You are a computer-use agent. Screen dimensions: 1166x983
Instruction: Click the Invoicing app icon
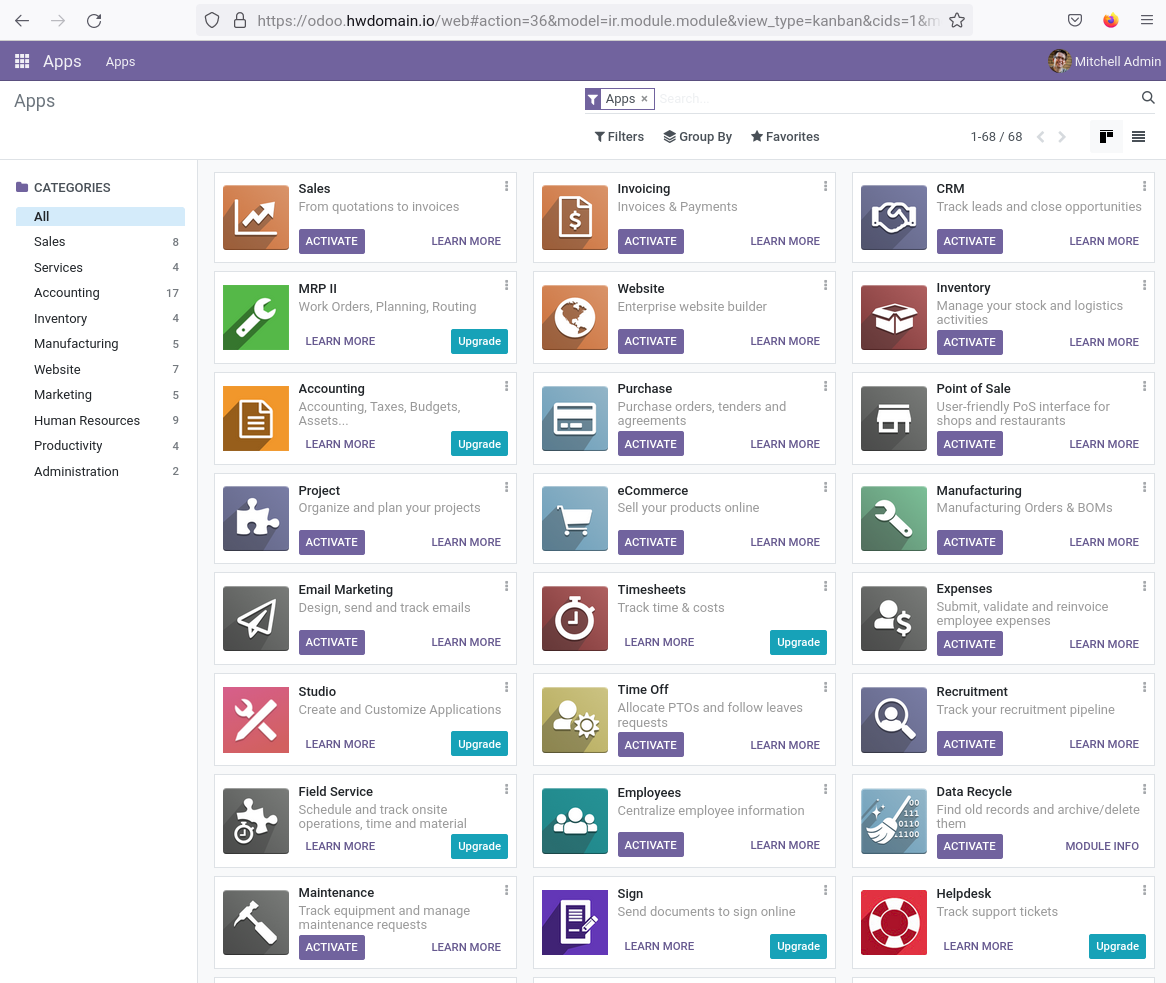575,217
